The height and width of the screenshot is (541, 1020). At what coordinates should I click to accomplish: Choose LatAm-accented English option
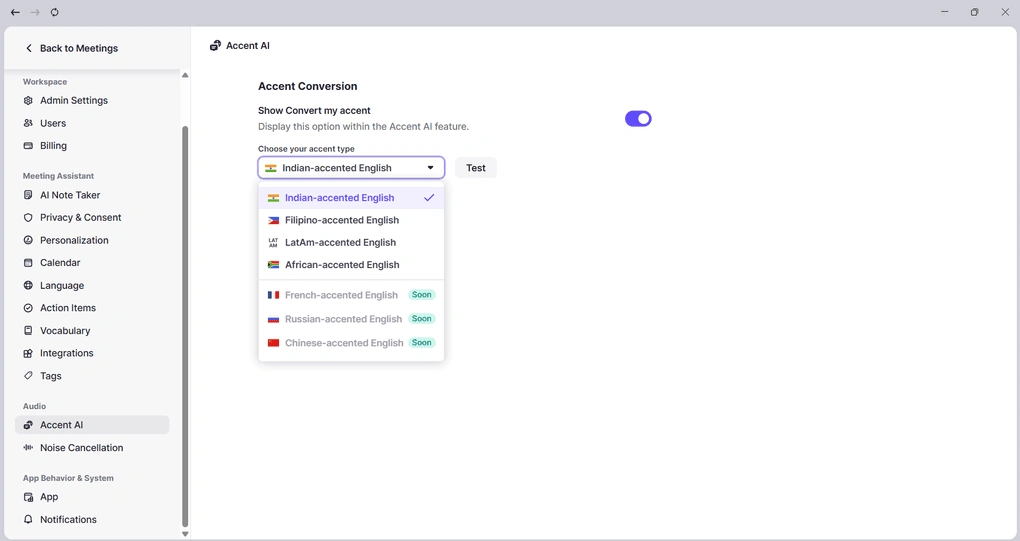(351, 243)
